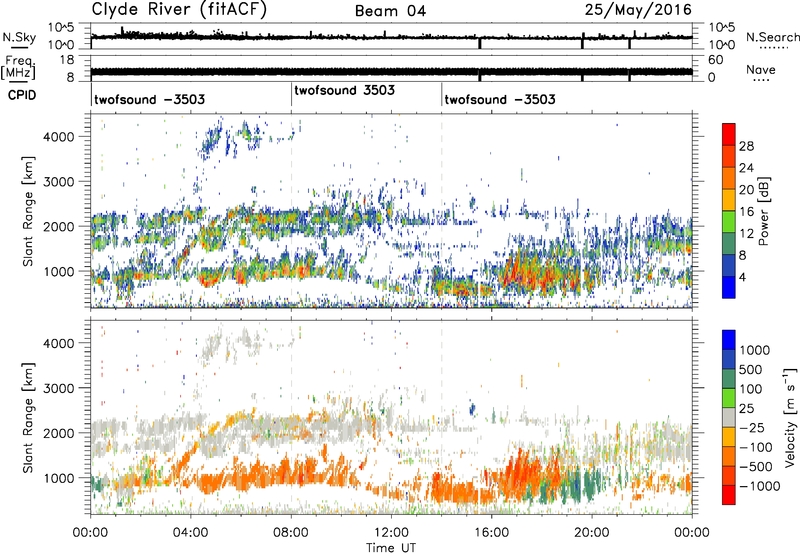Click the velocity panel 'Slant Range [km]' axis title
This screenshot has height=554, width=800.
coord(28,418)
